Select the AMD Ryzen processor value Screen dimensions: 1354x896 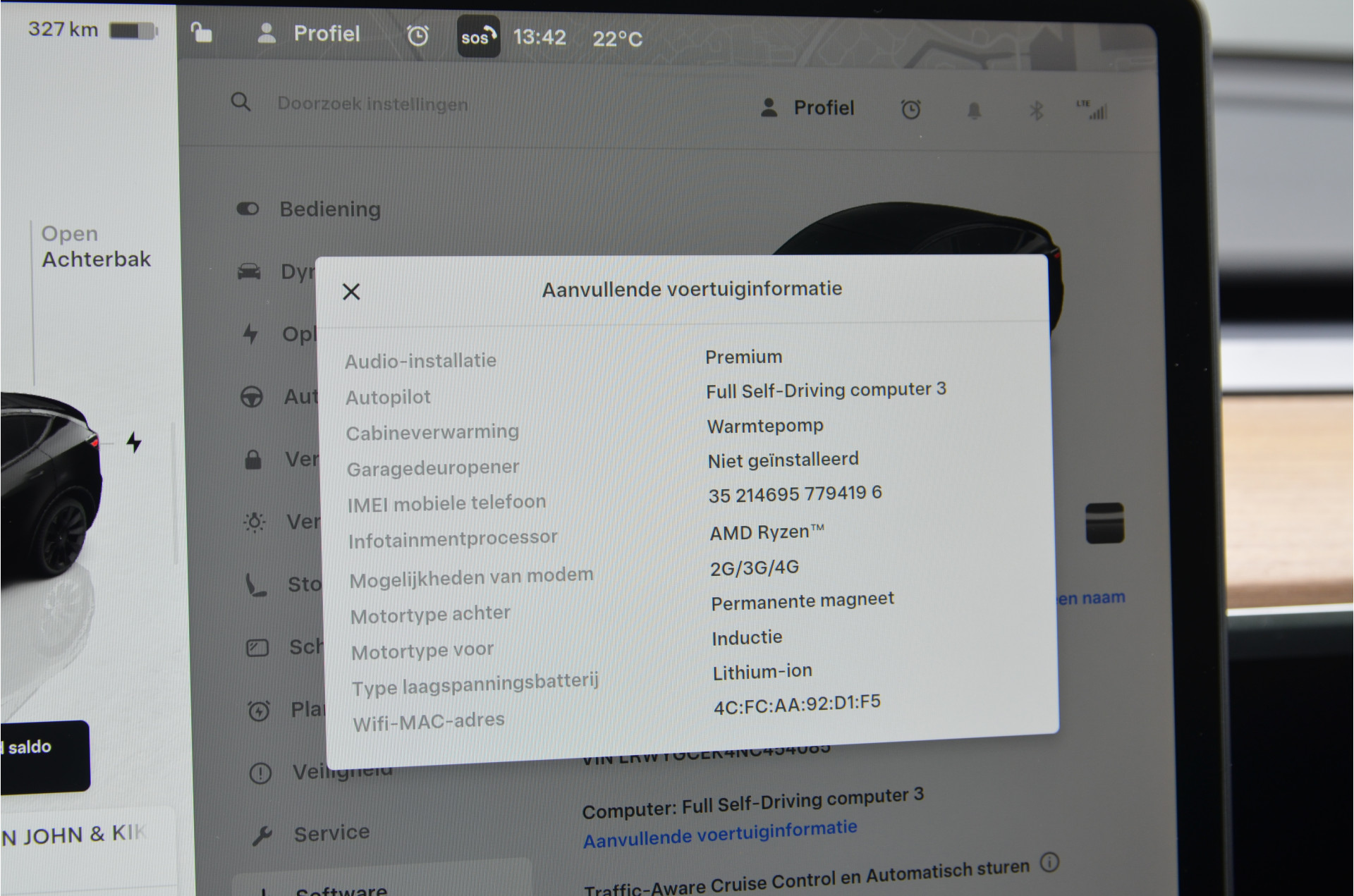point(767,532)
